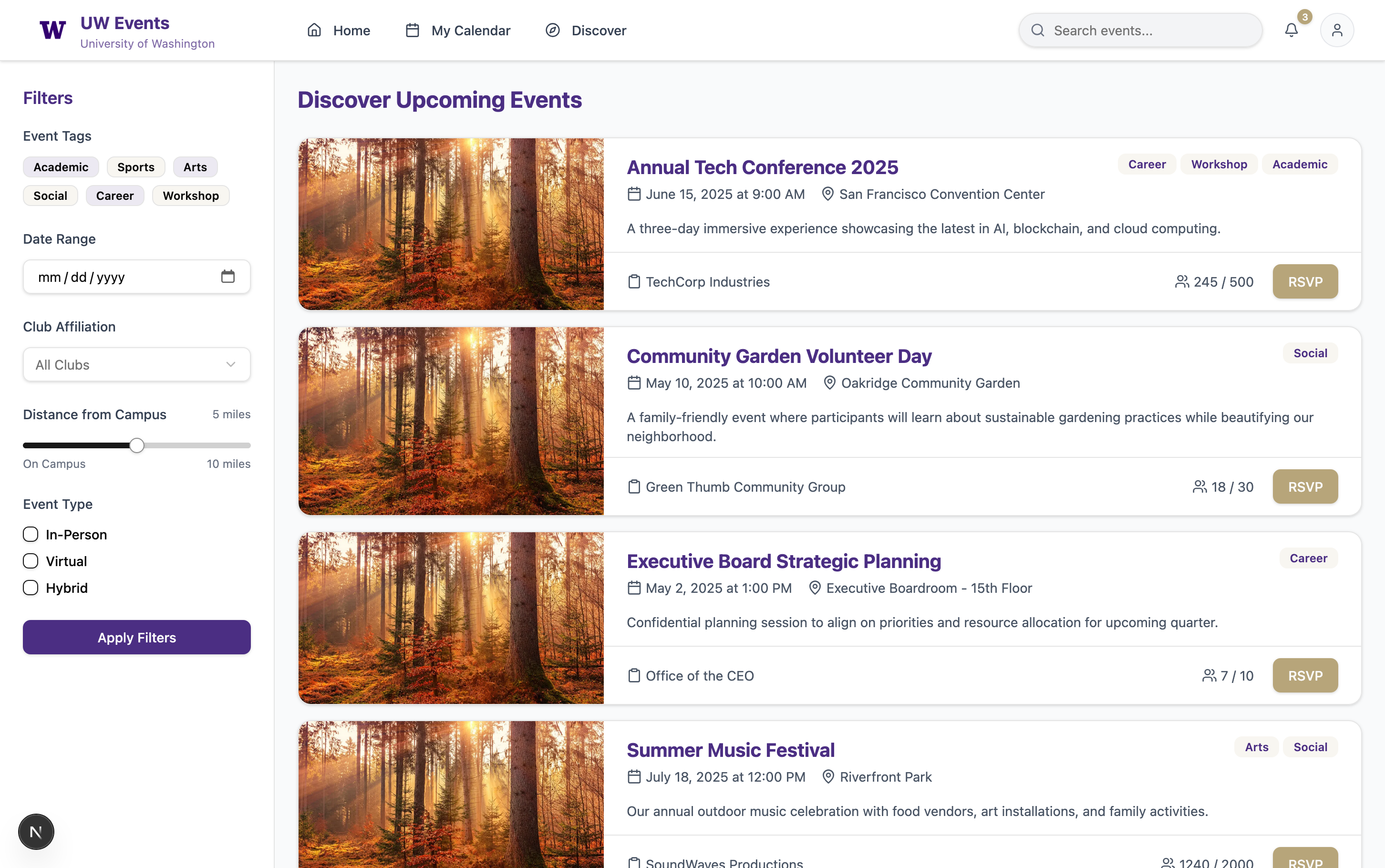Open the Home navigation link
This screenshot has width=1385, height=868.
(339, 31)
